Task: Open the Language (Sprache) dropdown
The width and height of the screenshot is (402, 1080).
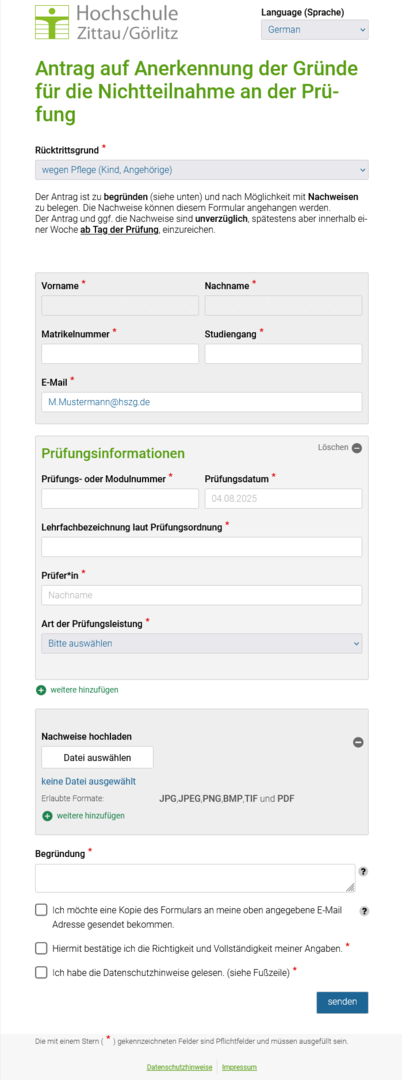Action: tap(315, 30)
